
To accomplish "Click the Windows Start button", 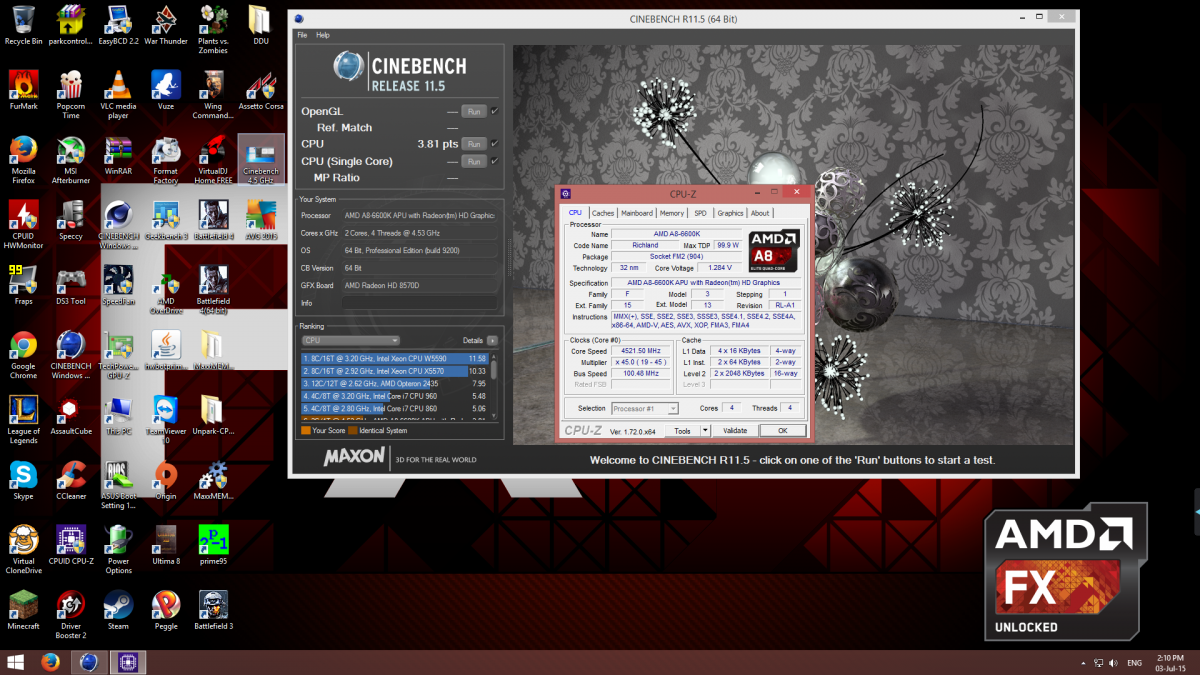I will 16,662.
